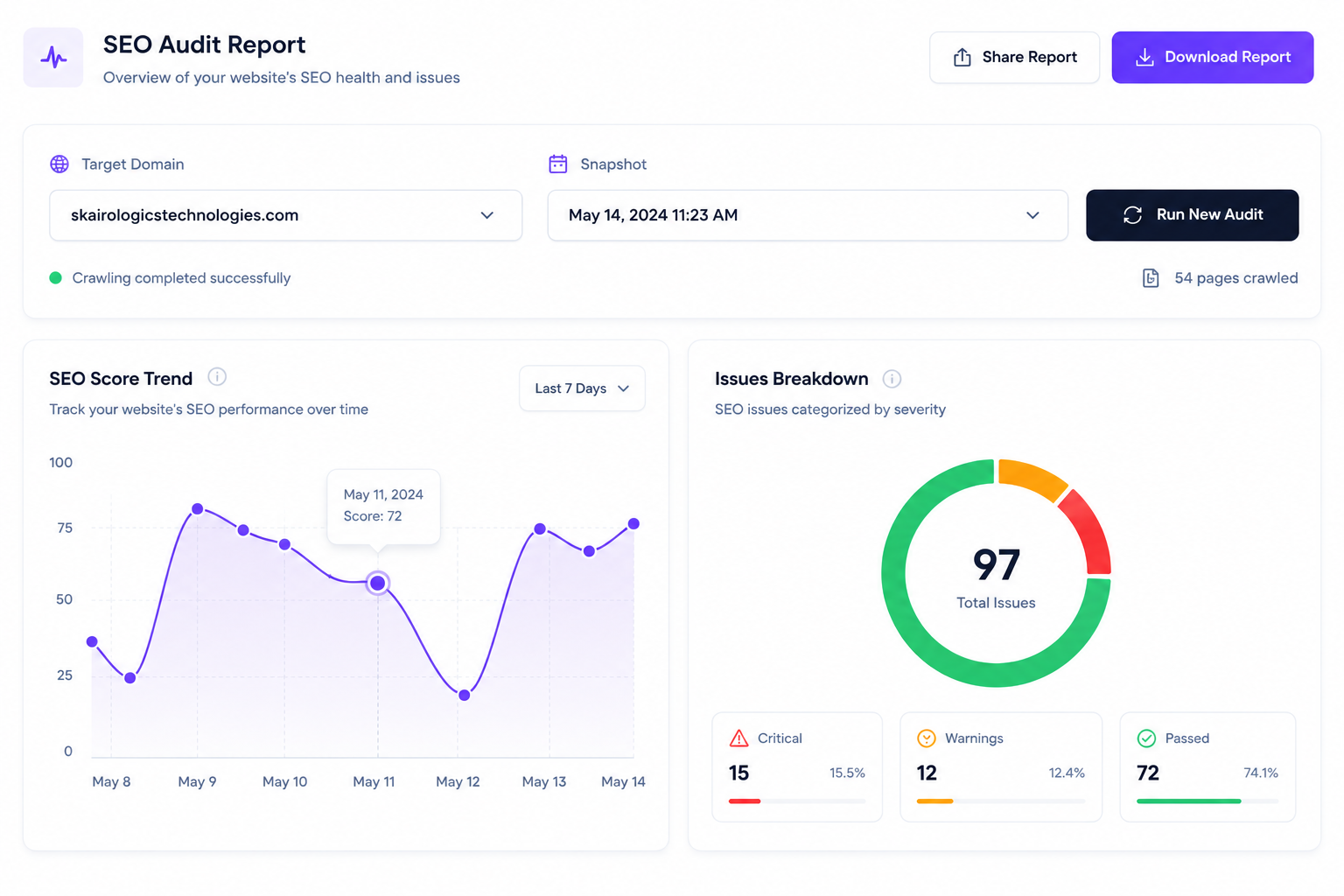Select the May 9 peak data point
Screen dimensions: 1344x896
click(x=198, y=509)
